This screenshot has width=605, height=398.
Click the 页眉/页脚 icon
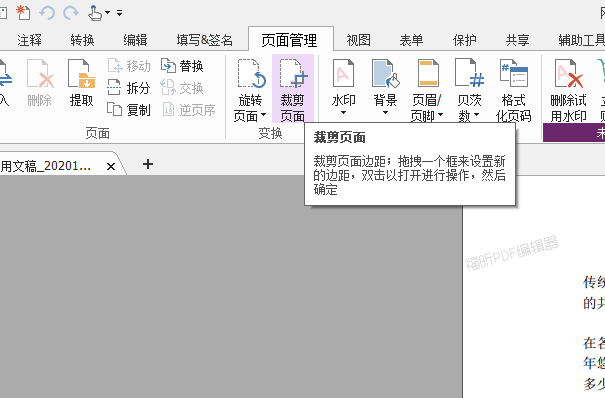pyautogui.click(x=428, y=74)
